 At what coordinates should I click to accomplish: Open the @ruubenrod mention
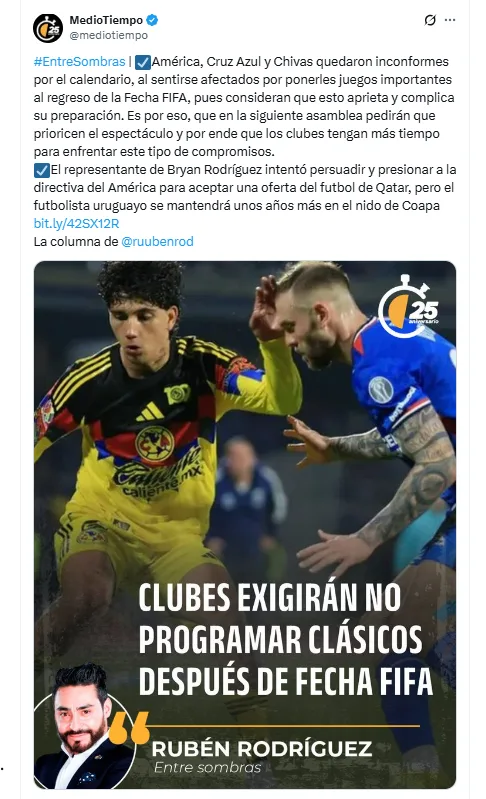[157, 242]
